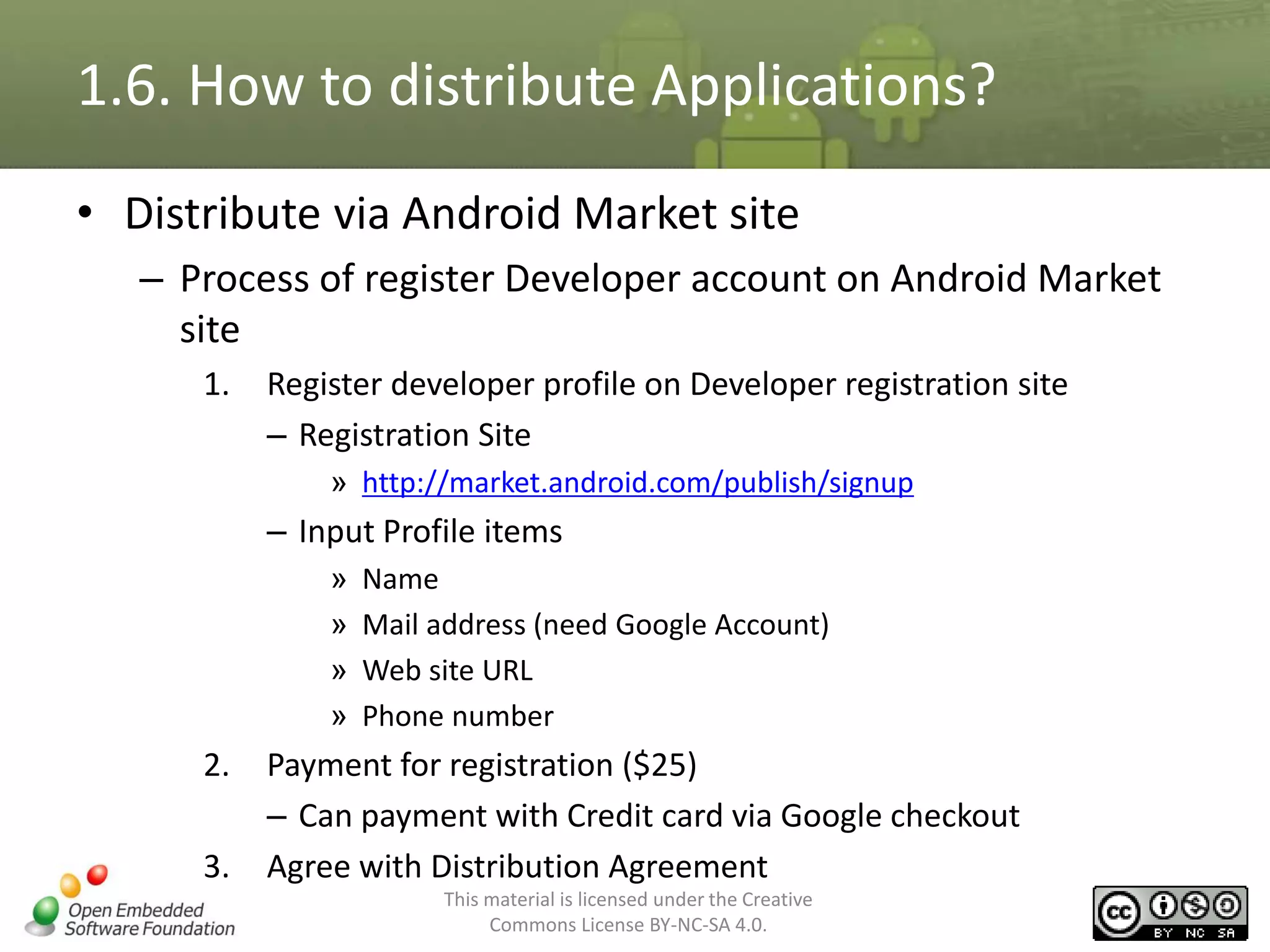
Task: Click the license notice "This material is licensed under the Creative Commons"
Action: tap(628, 912)
